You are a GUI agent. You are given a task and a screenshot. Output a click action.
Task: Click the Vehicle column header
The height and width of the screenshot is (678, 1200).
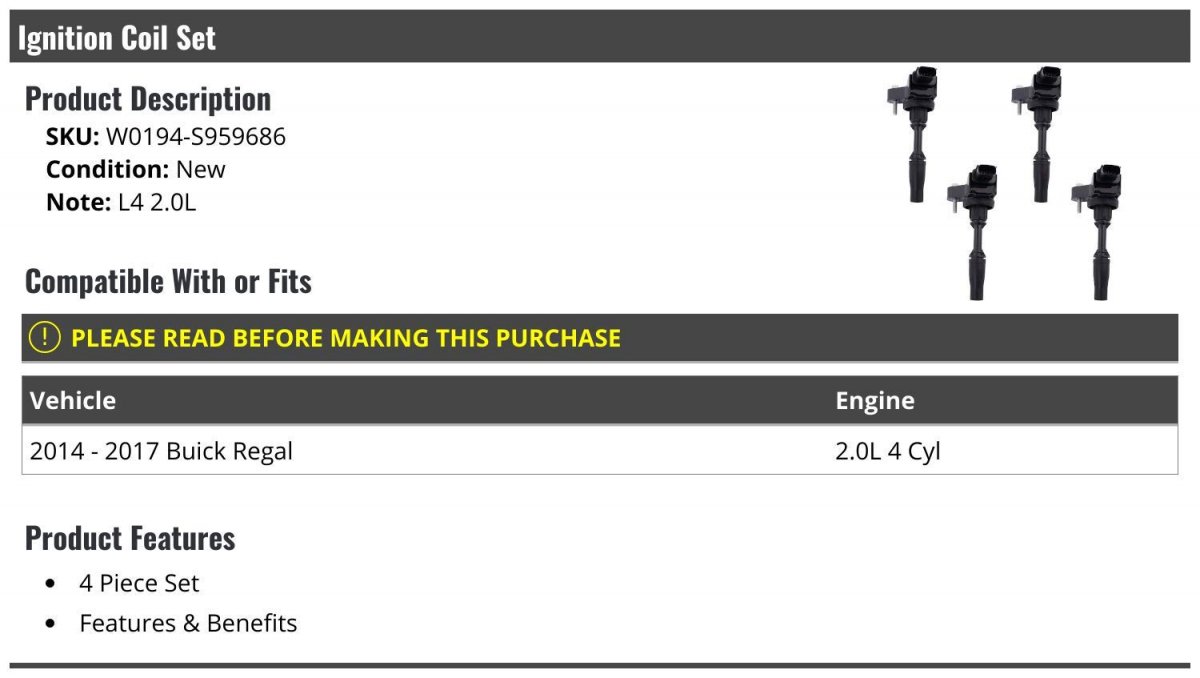pyautogui.click(x=73, y=400)
